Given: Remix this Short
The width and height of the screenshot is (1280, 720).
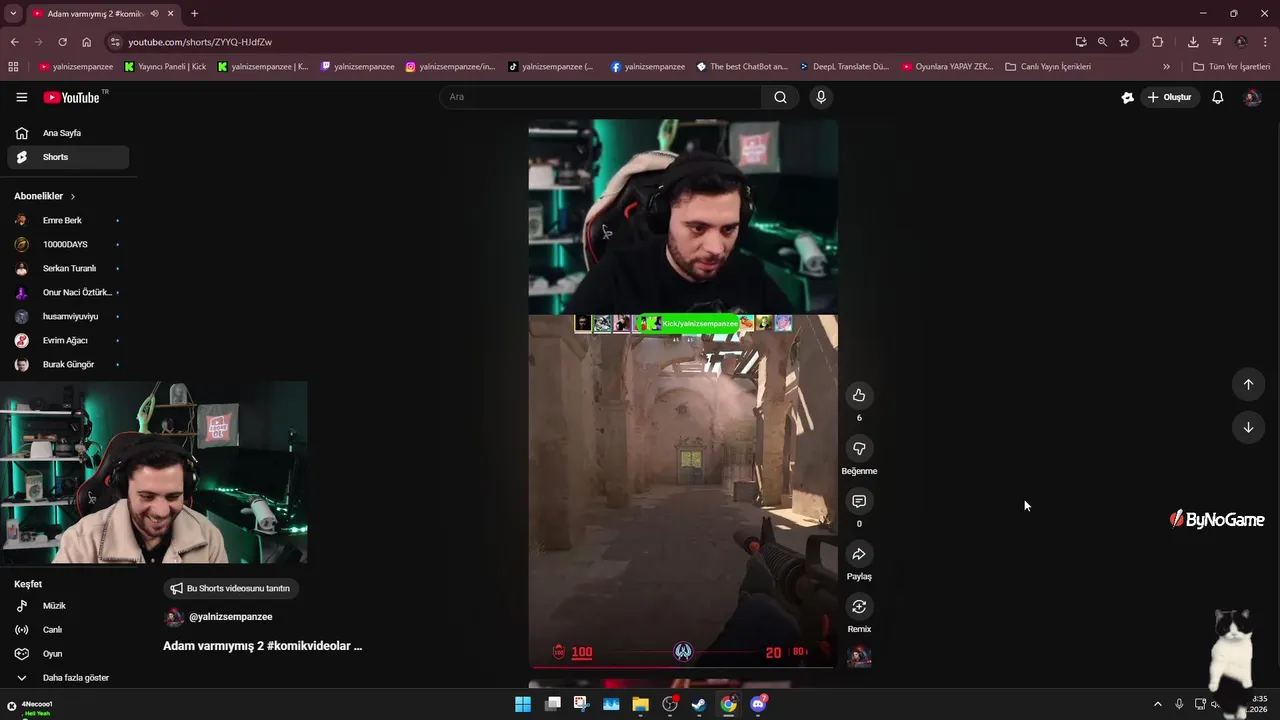Looking at the screenshot, I should coord(859,607).
